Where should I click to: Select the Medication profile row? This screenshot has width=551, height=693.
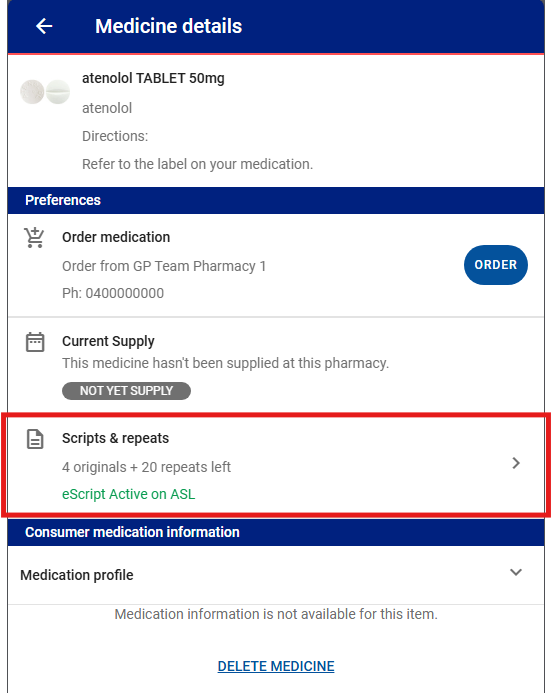tap(276, 575)
